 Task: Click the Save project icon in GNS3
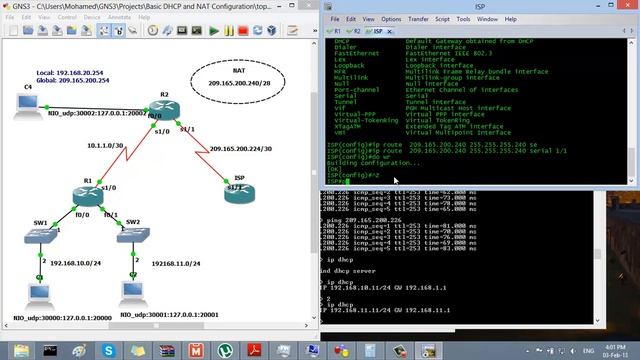coord(42,31)
